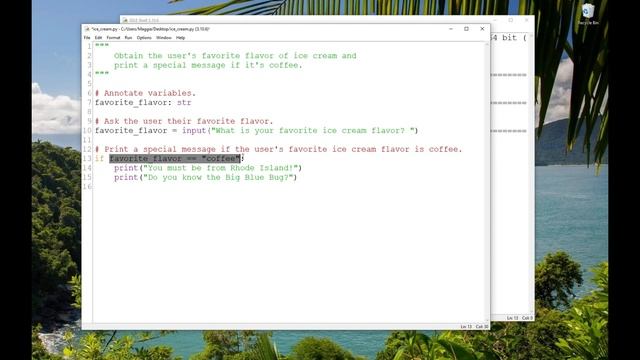Click the highlighted favorite_flavor == "coffee" selection

175,158
